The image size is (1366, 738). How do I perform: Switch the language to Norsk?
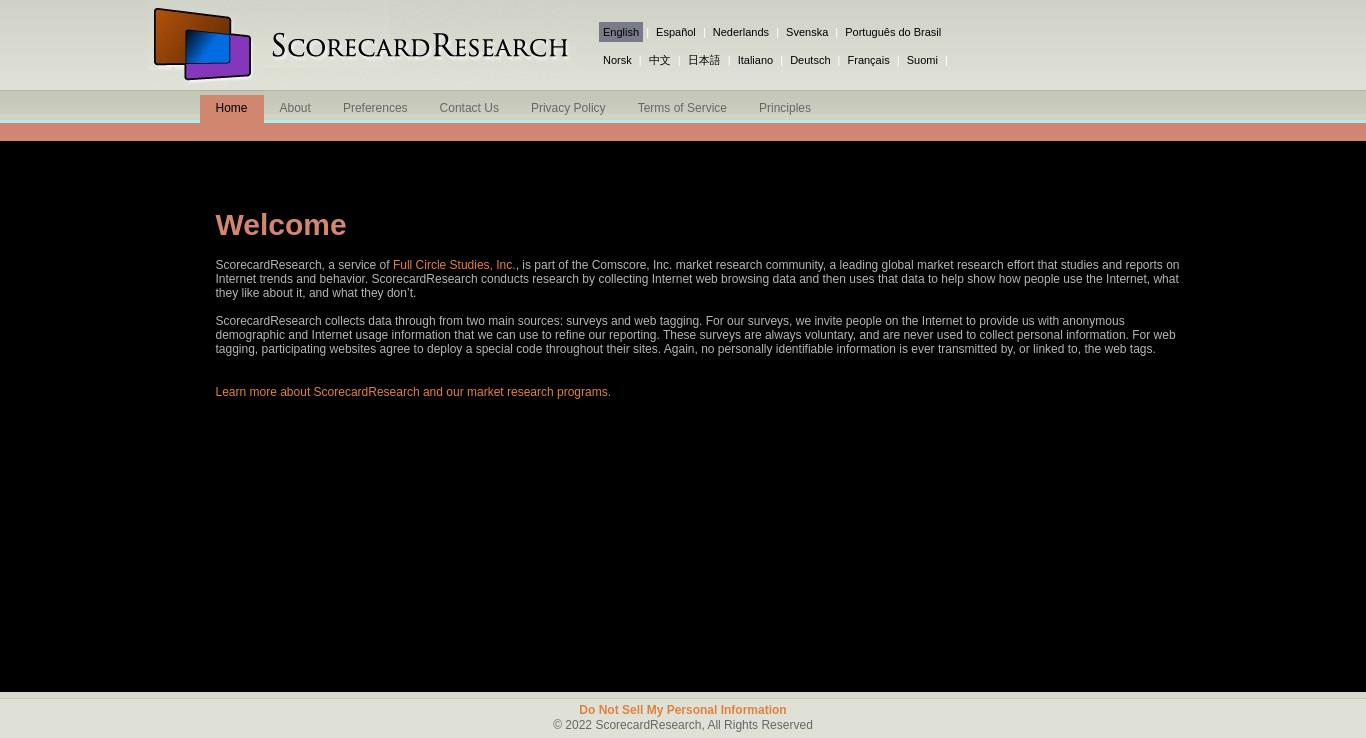pos(617,60)
